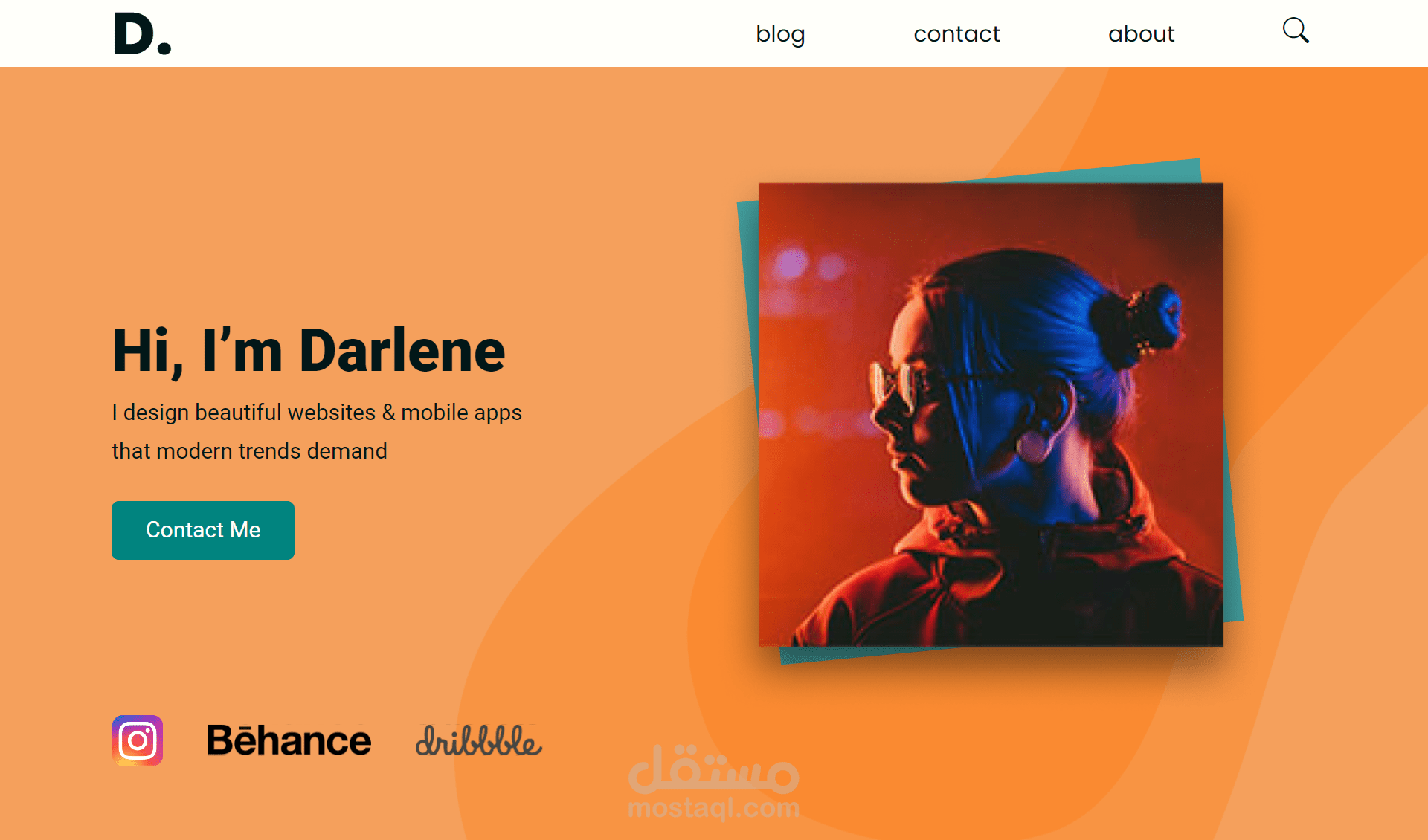Select the about nav item
Viewport: 1428px width, 840px height.
pos(1141,34)
